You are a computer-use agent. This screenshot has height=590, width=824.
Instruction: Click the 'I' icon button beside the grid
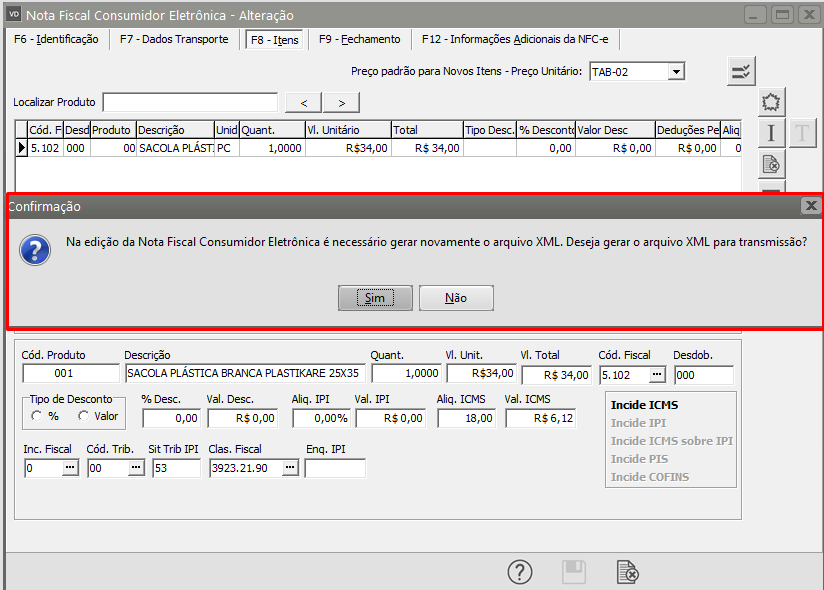pyautogui.click(x=771, y=133)
